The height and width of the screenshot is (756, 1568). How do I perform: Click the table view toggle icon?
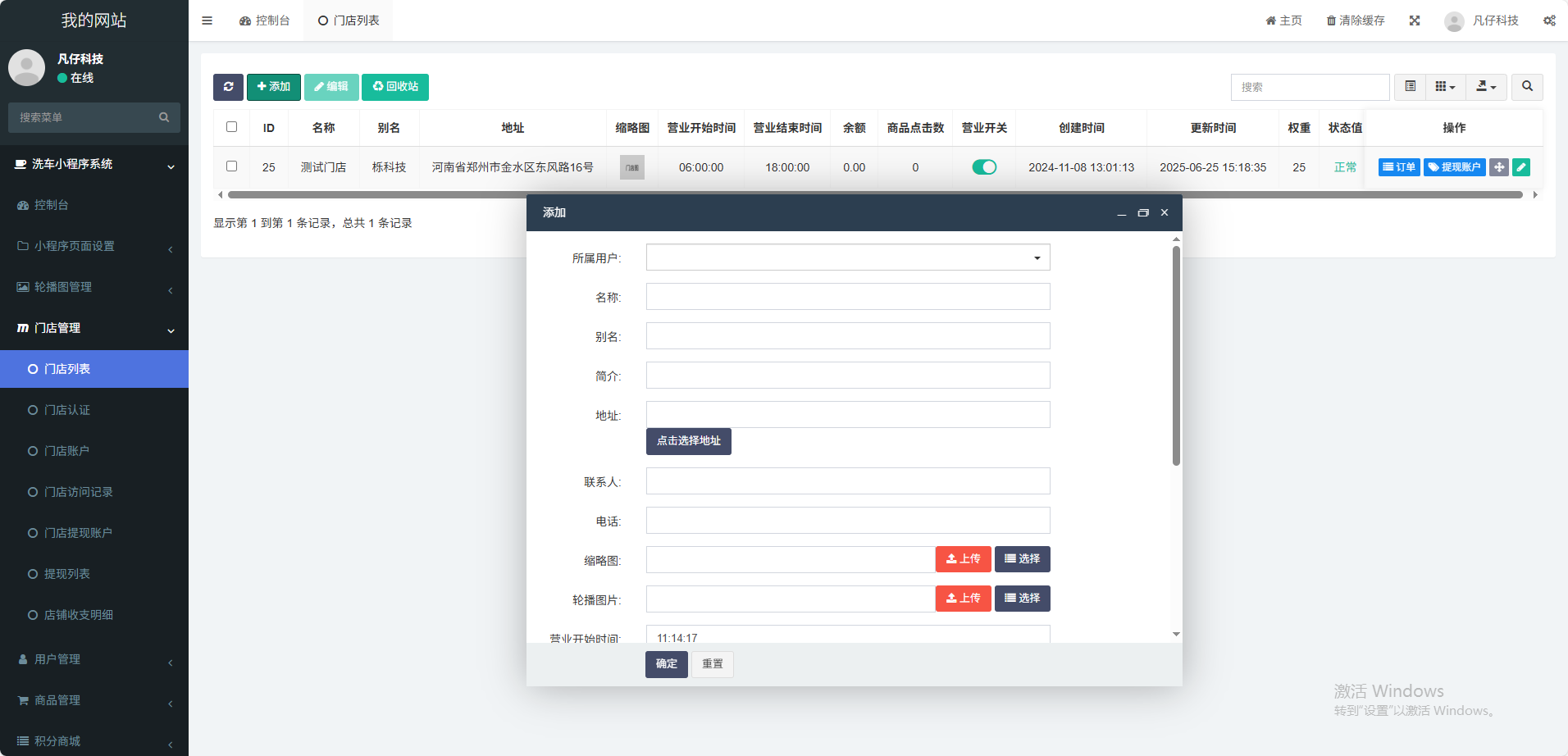coord(1410,87)
